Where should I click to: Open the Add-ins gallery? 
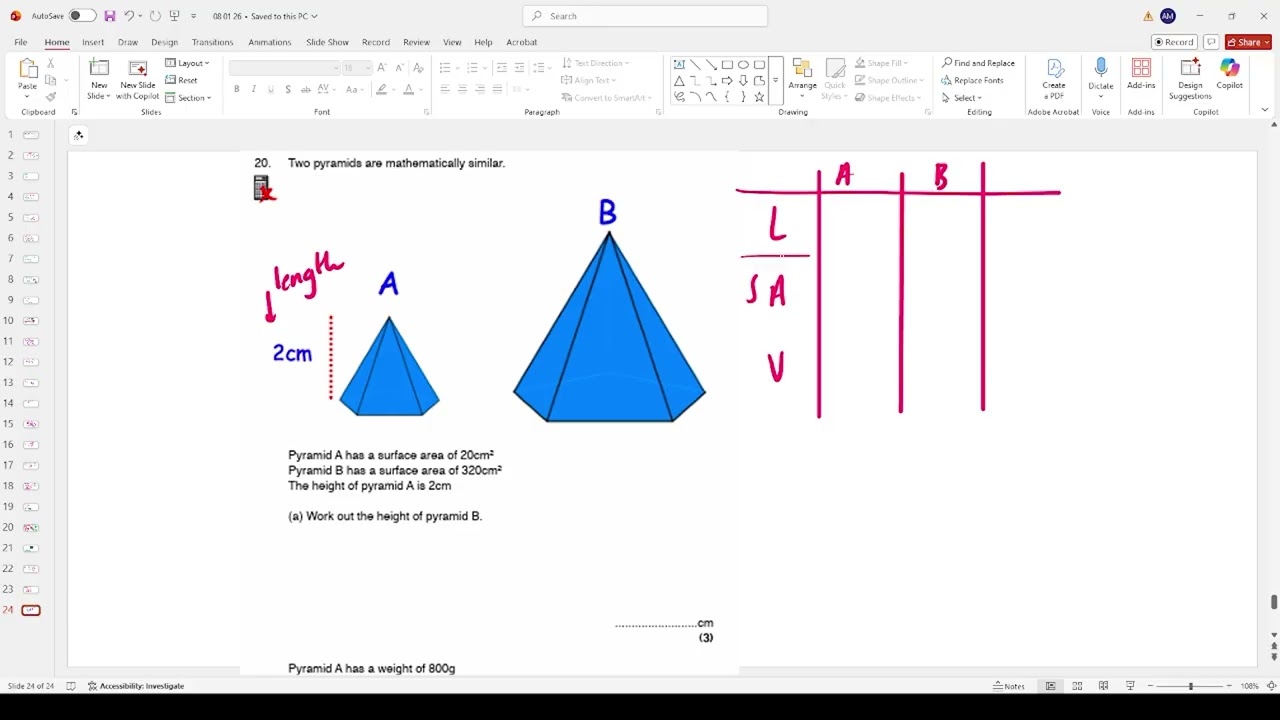[x=1141, y=75]
